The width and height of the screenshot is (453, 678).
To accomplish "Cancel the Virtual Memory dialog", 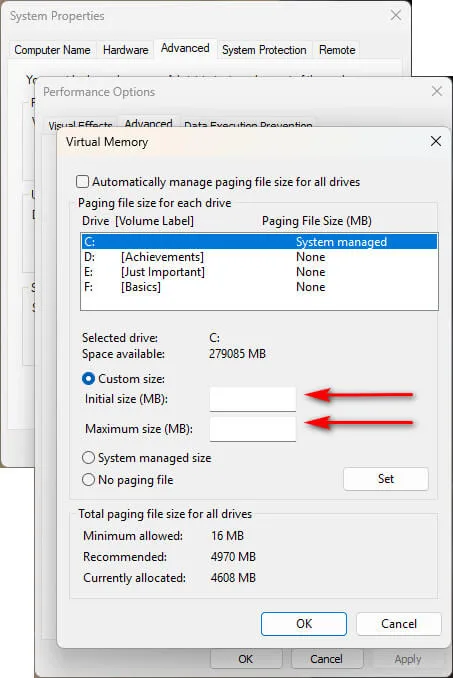I will (399, 624).
